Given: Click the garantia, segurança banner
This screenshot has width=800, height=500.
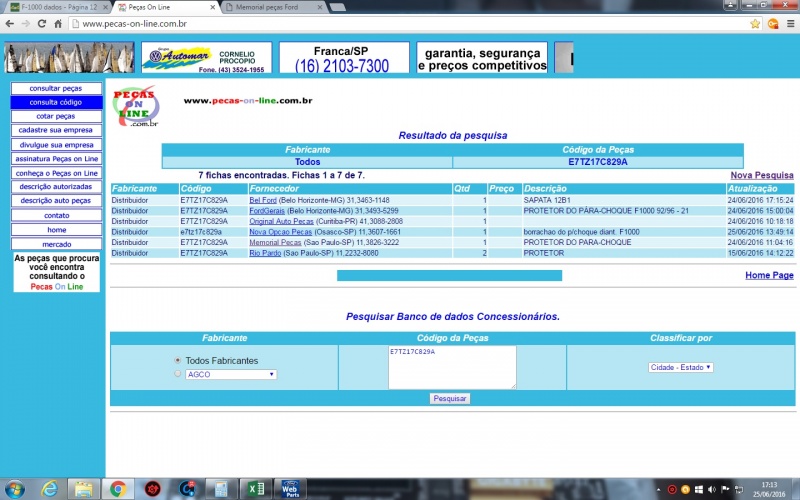Looking at the screenshot, I should [482, 58].
